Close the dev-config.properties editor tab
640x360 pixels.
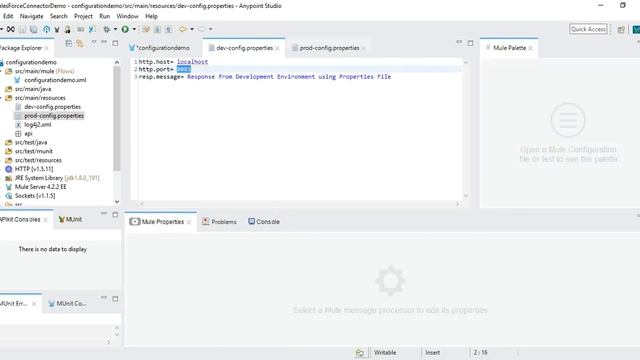(278, 48)
